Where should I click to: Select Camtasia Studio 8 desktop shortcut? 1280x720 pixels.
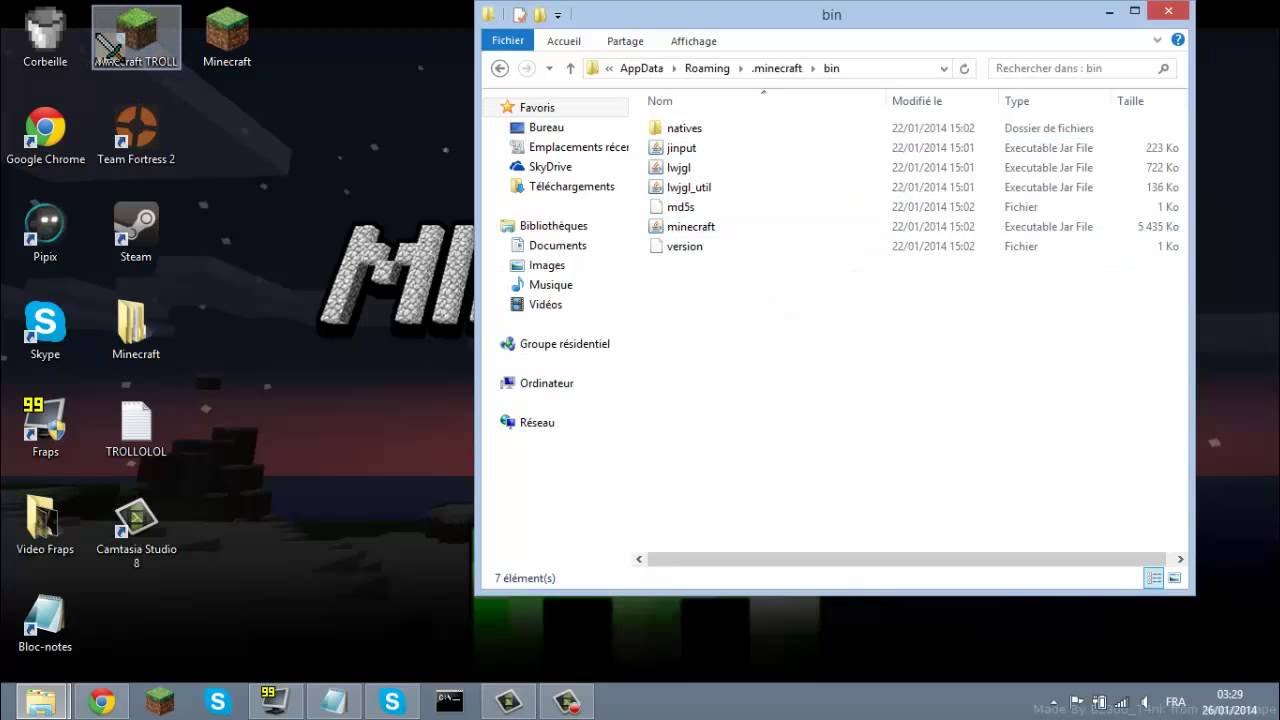(136, 532)
